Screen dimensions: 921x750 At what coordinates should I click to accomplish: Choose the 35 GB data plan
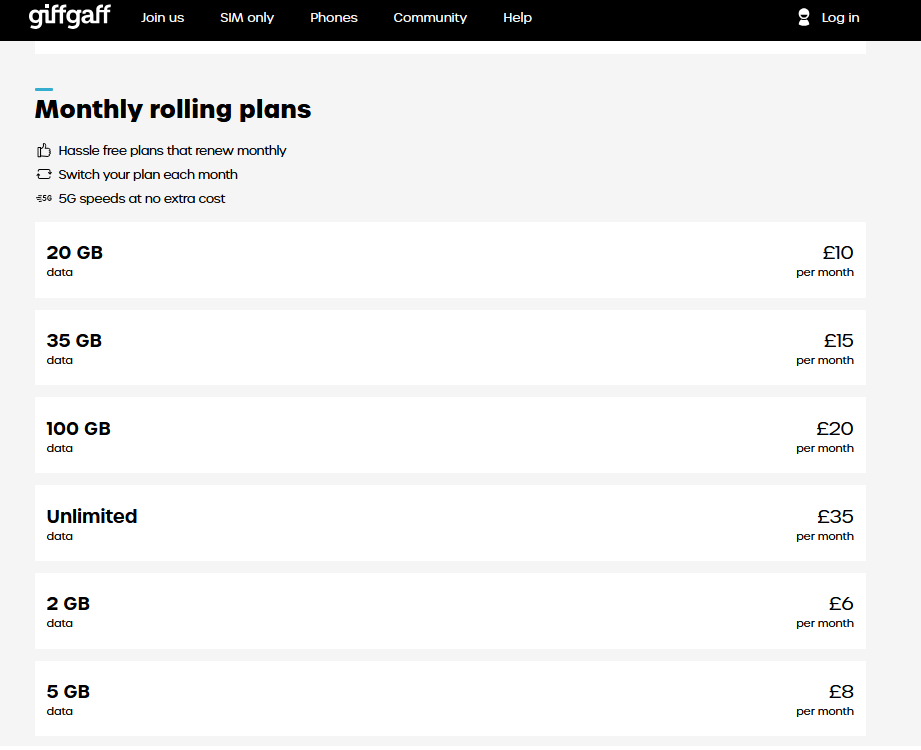(451, 348)
